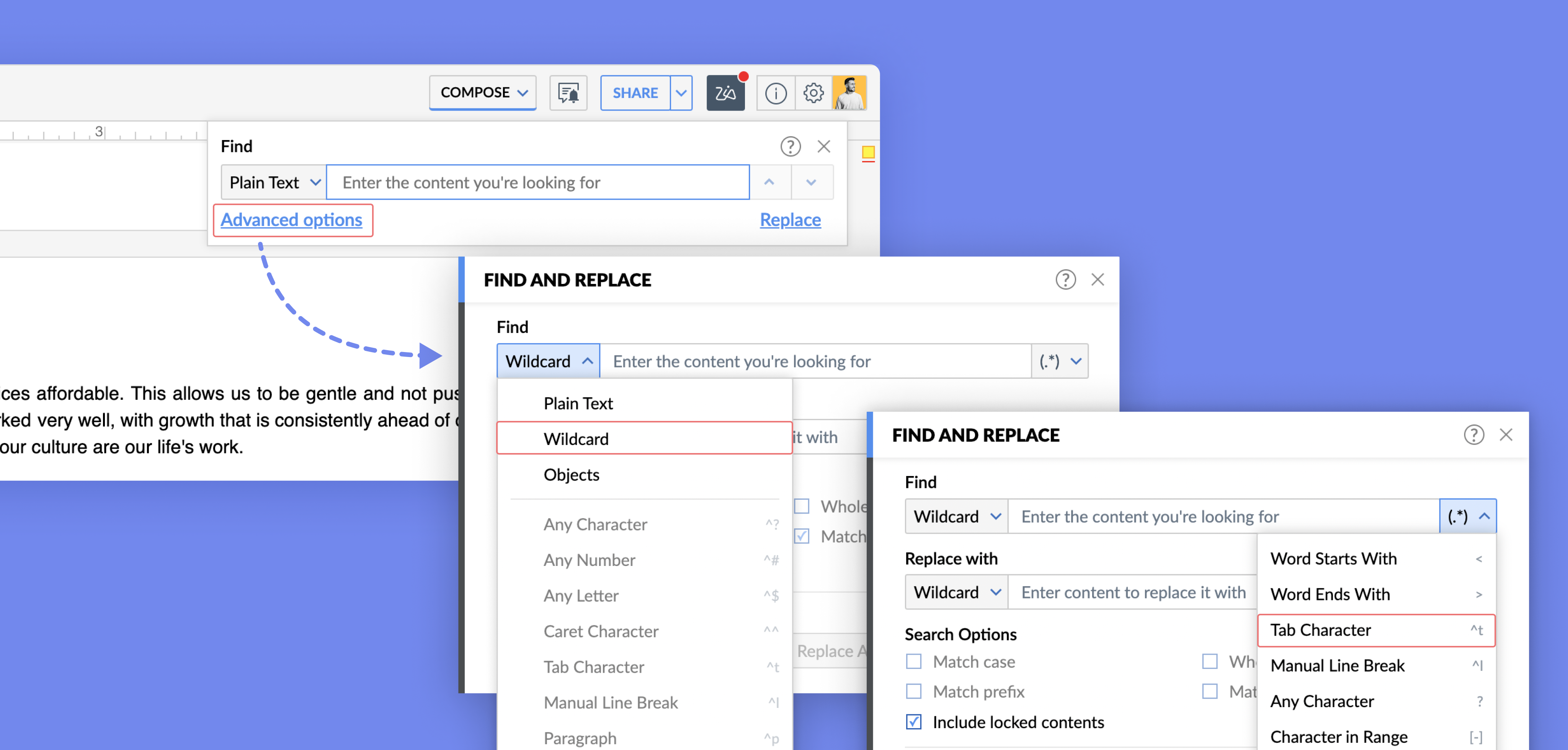Choose Tab Character in middle list
Viewport: 1568px width, 750px height.
pos(645,667)
